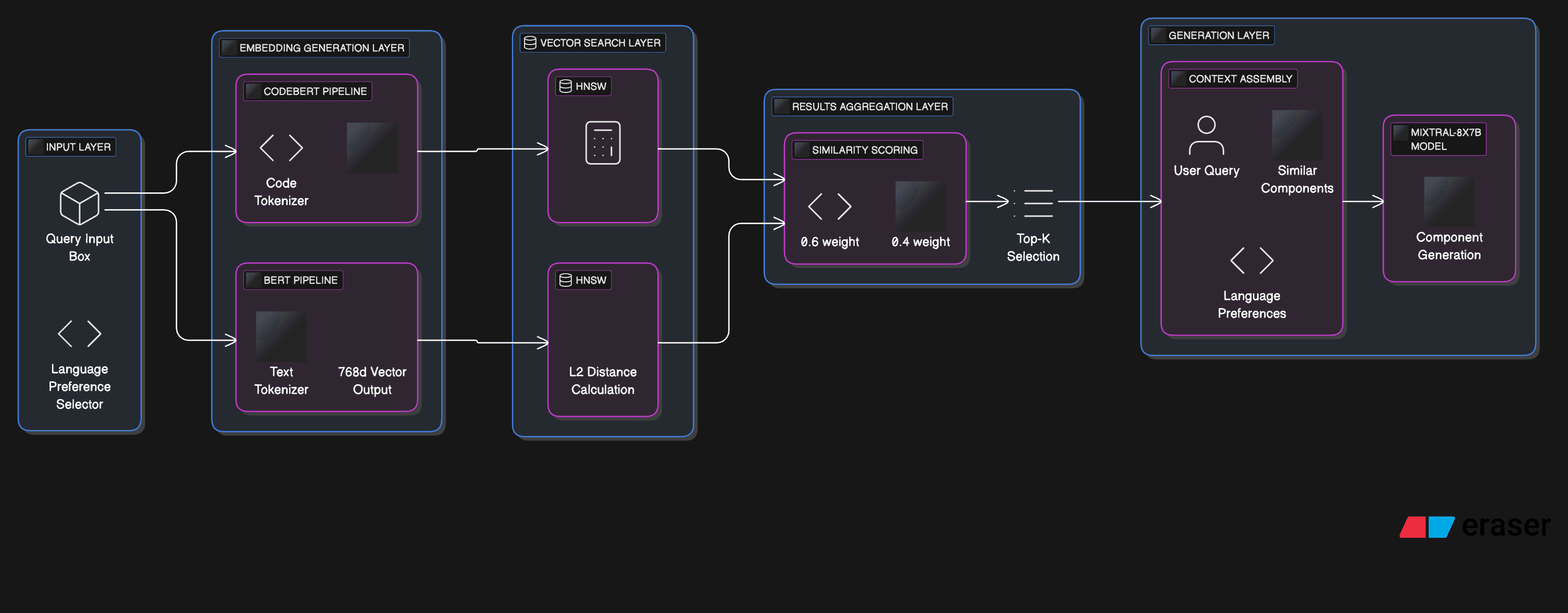Select the database icon on the upper HNSW label
The image size is (1568, 613).
click(565, 86)
